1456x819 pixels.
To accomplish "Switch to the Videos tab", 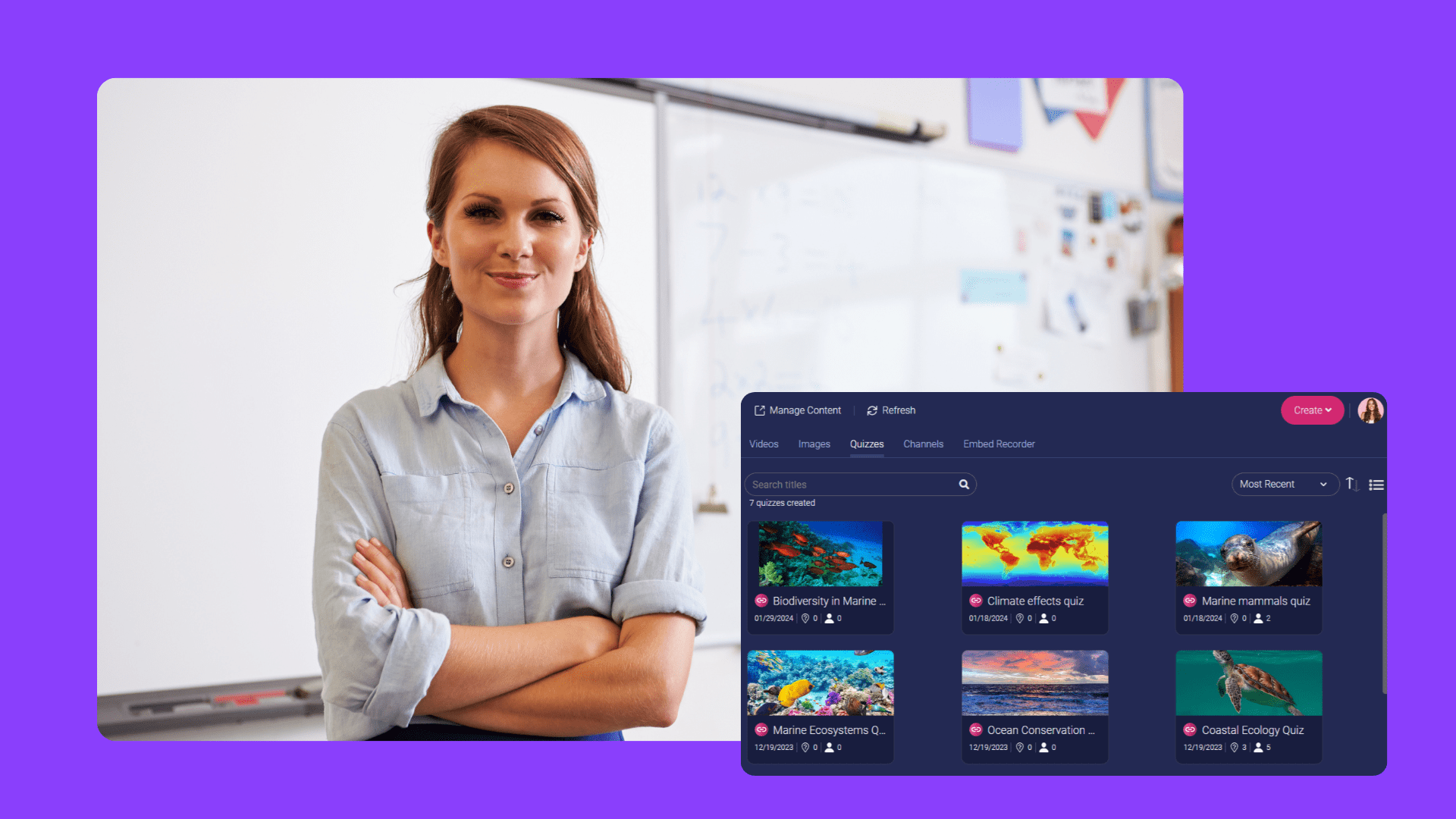I will [x=763, y=444].
